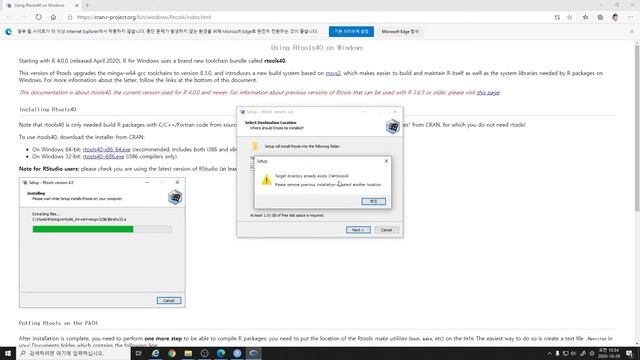Click the 'Installing Rtools40' section heading
640x360 pixels.
pyautogui.click(x=48, y=109)
